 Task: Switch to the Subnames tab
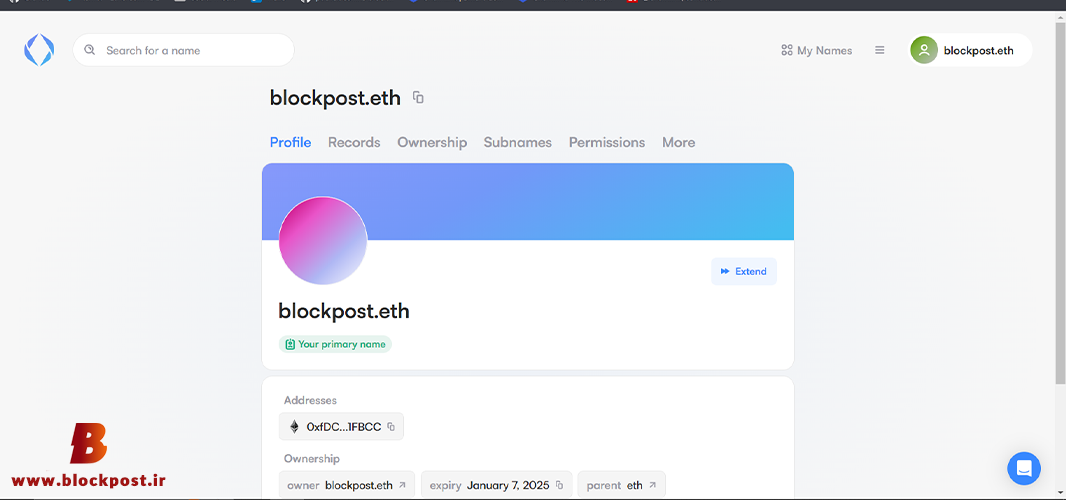pos(518,143)
